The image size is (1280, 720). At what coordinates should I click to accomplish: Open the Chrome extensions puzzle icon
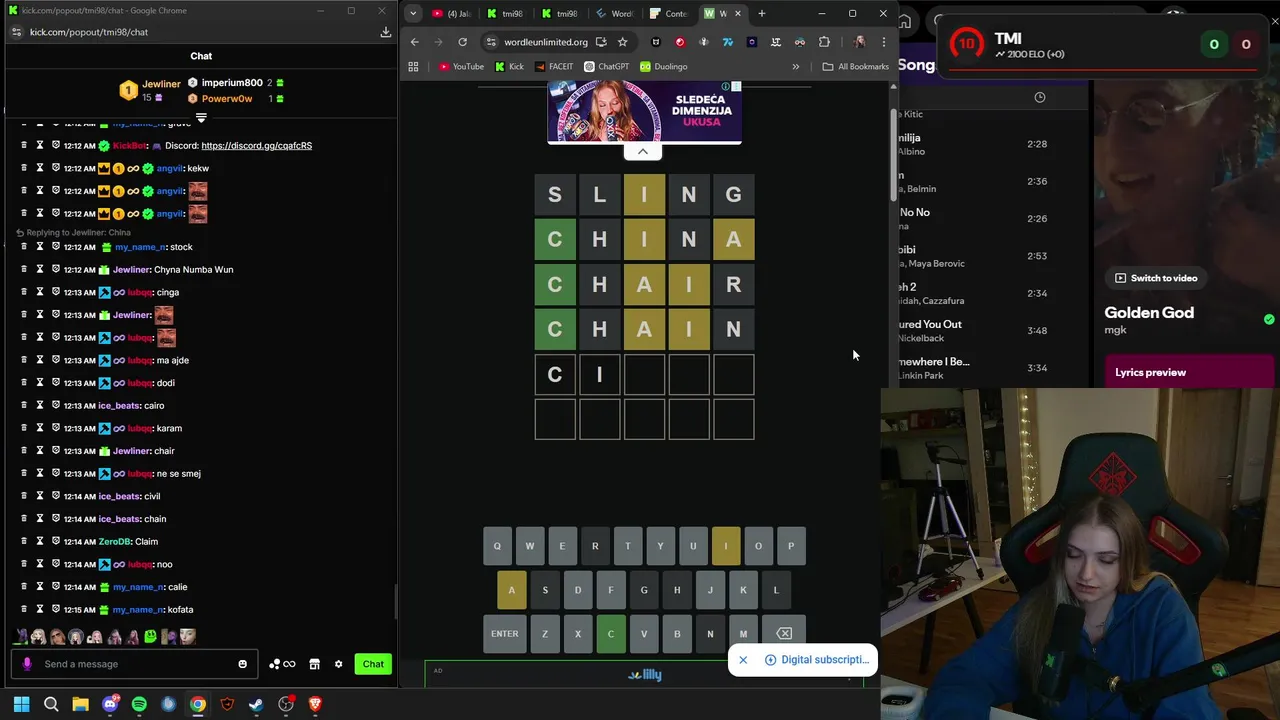coord(824,42)
